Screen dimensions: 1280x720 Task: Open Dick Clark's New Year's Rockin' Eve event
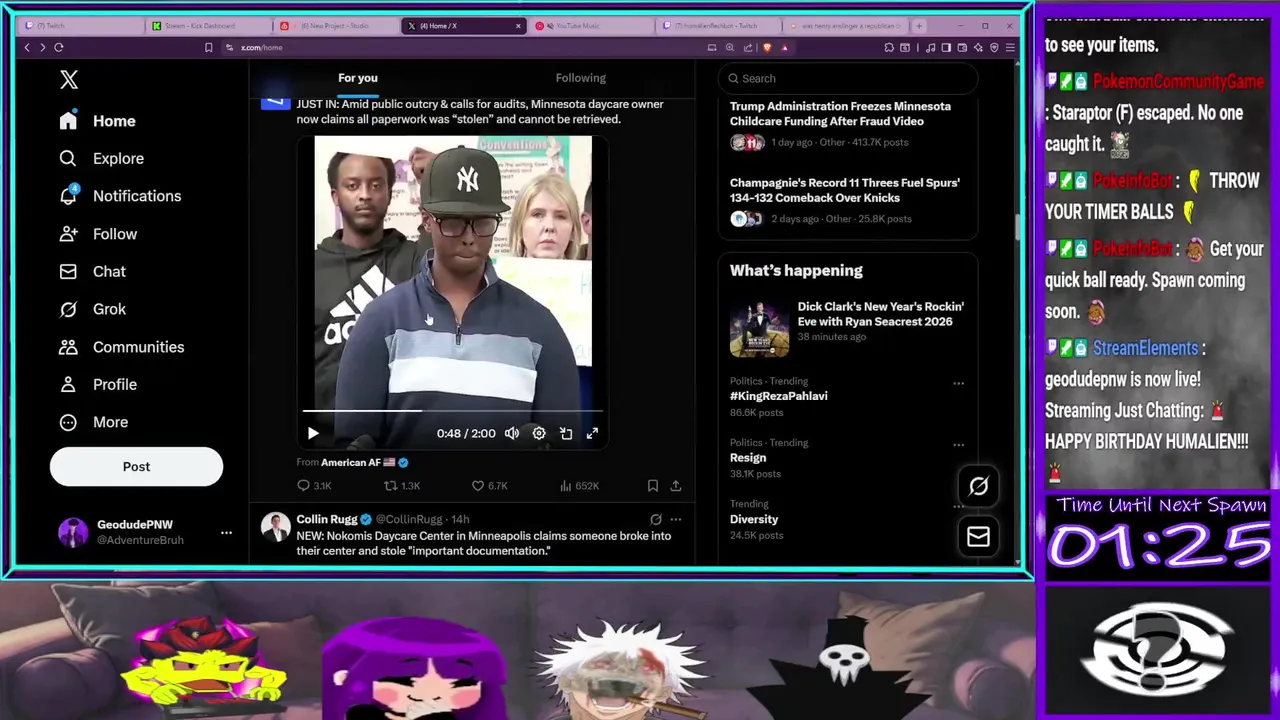tap(847, 329)
